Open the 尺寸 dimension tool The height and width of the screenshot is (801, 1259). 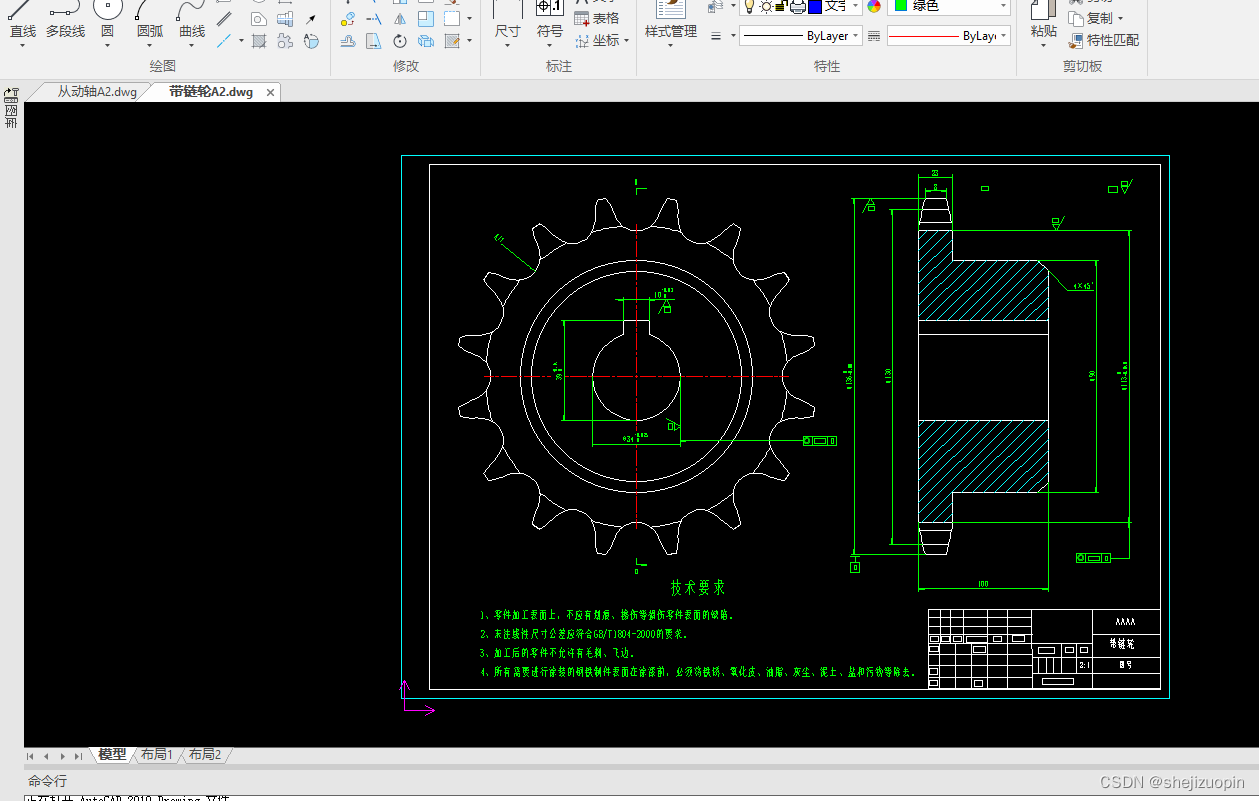507,22
